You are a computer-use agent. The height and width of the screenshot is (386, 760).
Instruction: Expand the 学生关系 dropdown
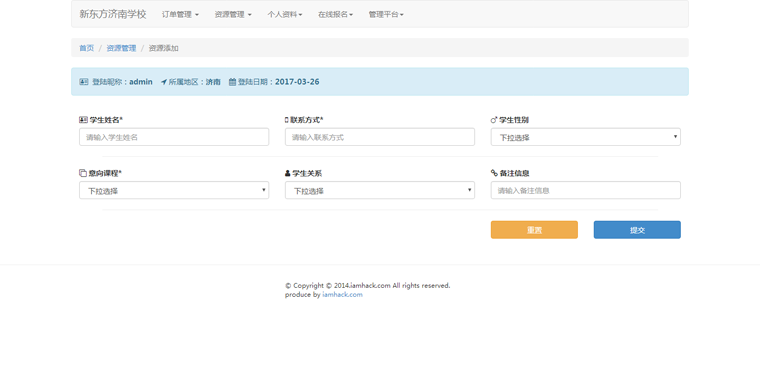[380, 191]
